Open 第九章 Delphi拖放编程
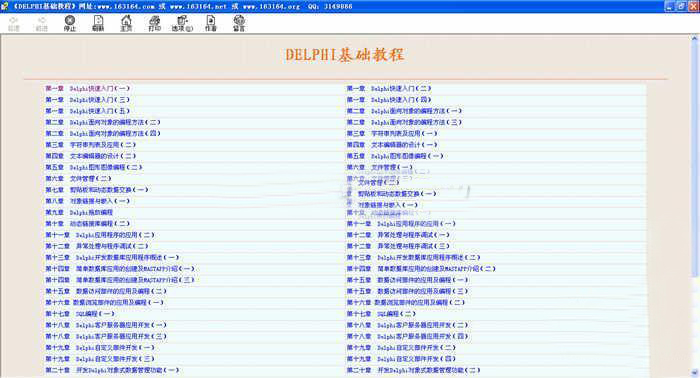 [x=79, y=212]
